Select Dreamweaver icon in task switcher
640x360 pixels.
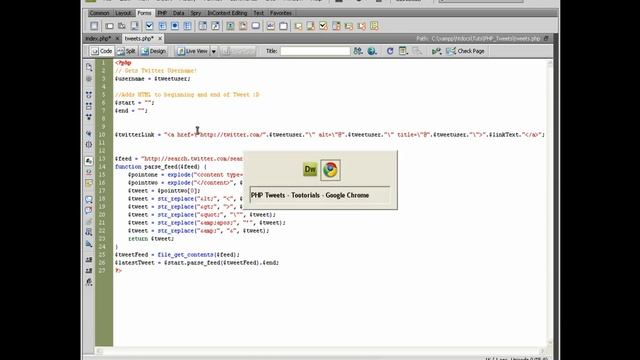(310, 169)
